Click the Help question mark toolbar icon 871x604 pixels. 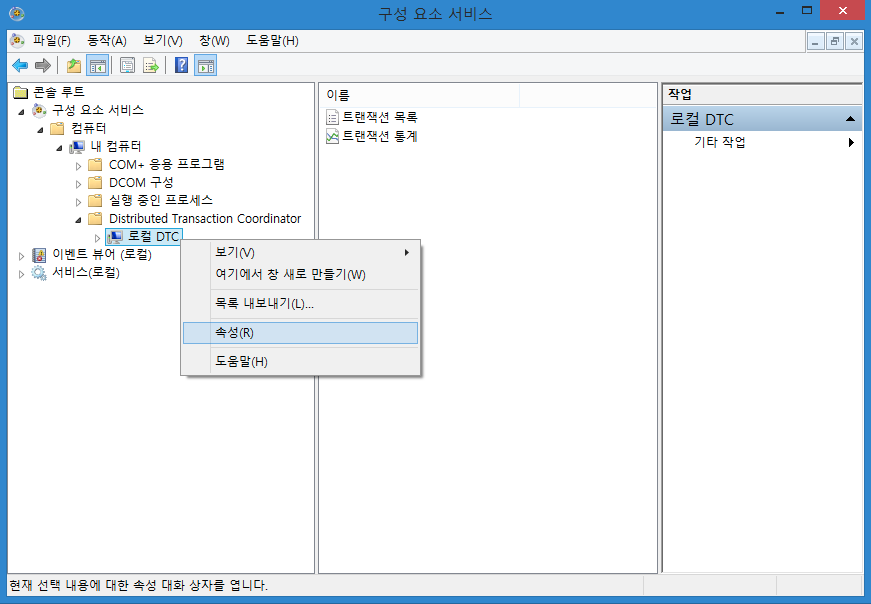(181, 66)
